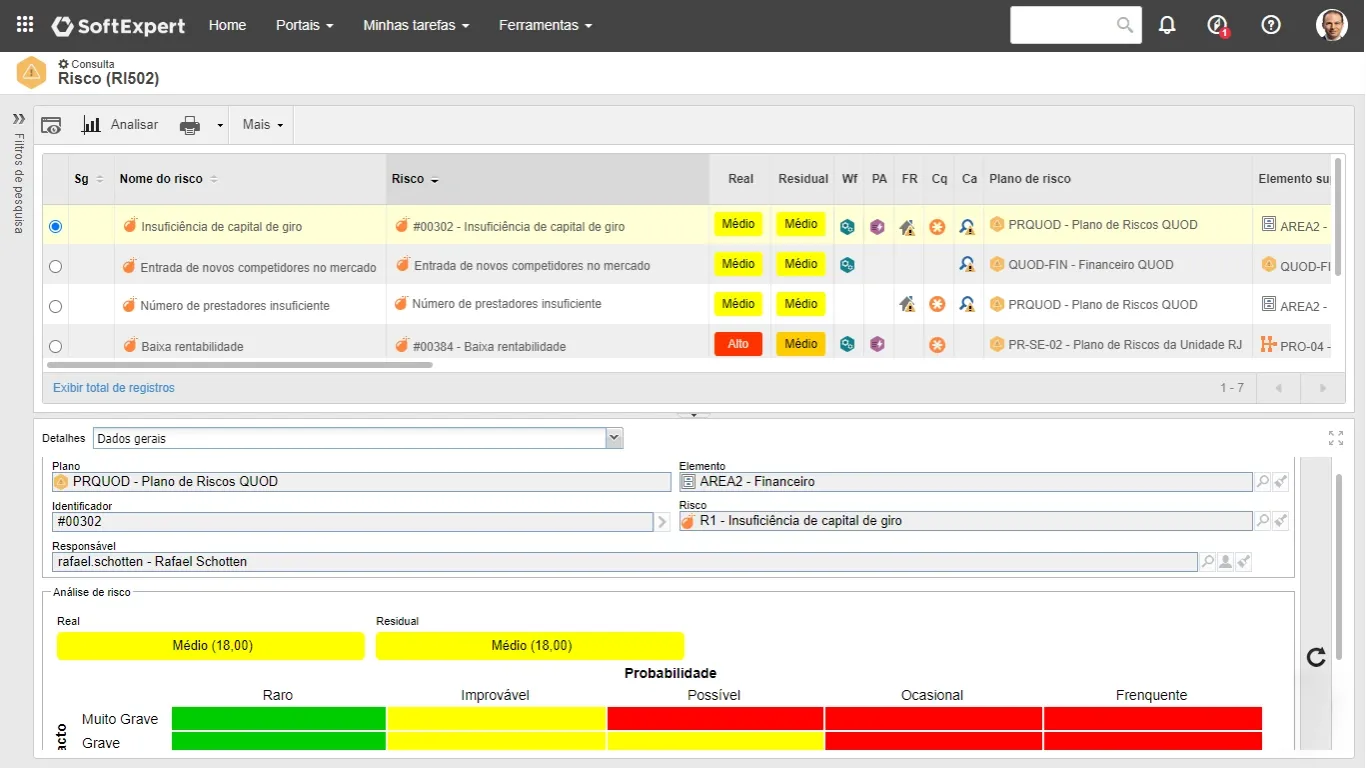Click the help question mark icon
The height and width of the screenshot is (768, 1366).
[1271, 25]
